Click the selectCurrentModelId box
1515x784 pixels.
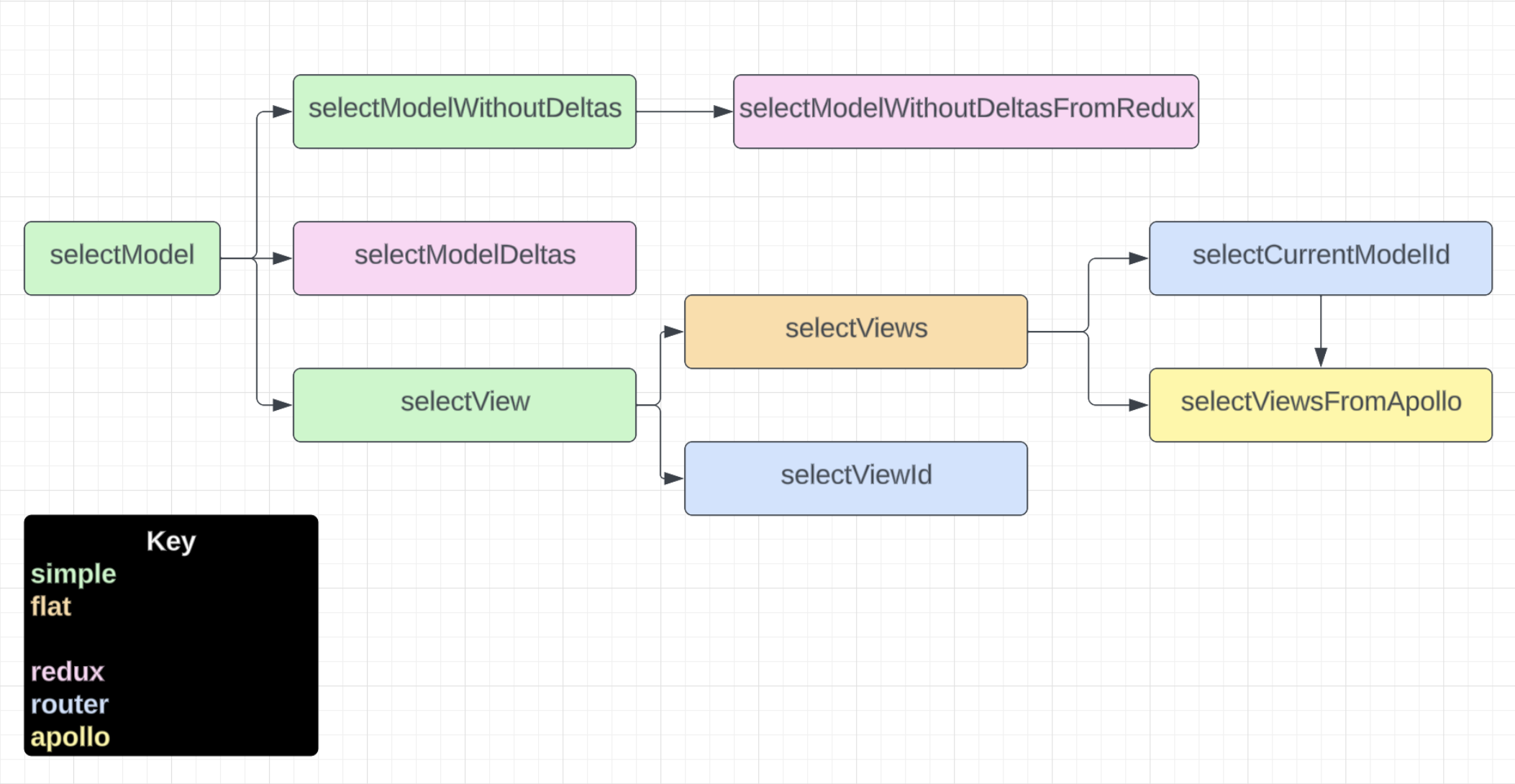click(1321, 258)
